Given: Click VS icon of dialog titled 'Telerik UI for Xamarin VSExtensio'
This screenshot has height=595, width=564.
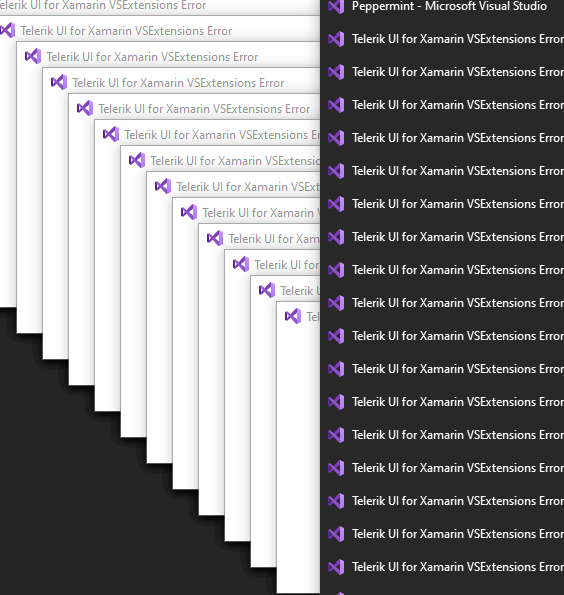Looking at the screenshot, I should click(137, 160).
